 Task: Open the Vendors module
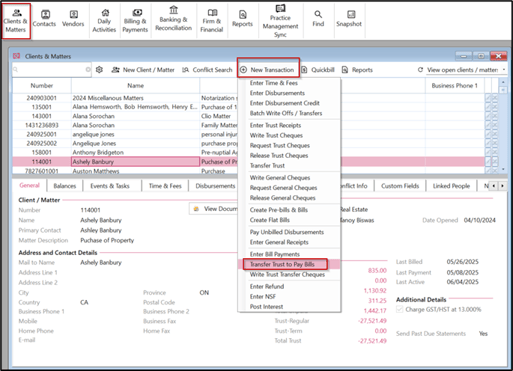[73, 19]
